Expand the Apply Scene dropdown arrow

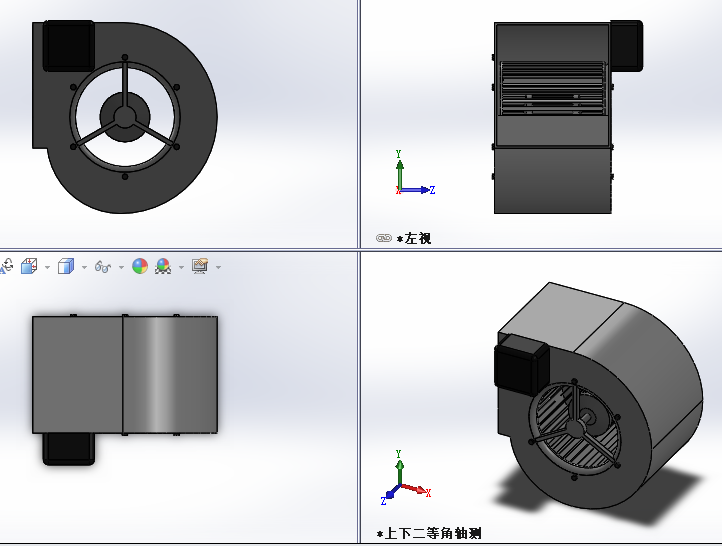tap(181, 267)
